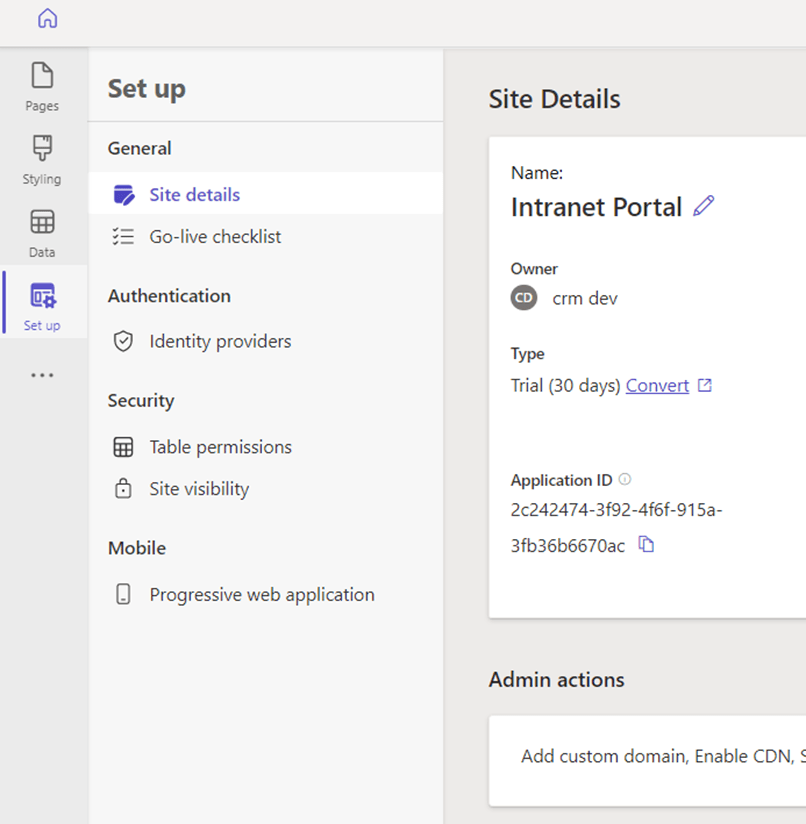Image resolution: width=806 pixels, height=824 pixels.
Task: Copy the Application ID
Action: pos(646,545)
